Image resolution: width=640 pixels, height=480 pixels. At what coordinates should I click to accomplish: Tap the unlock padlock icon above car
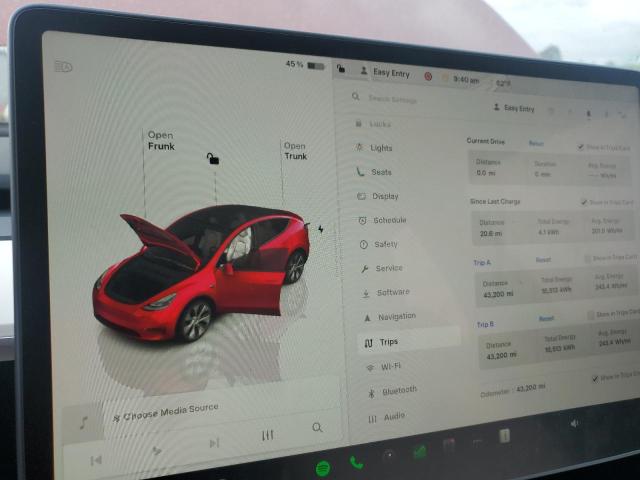(x=213, y=158)
